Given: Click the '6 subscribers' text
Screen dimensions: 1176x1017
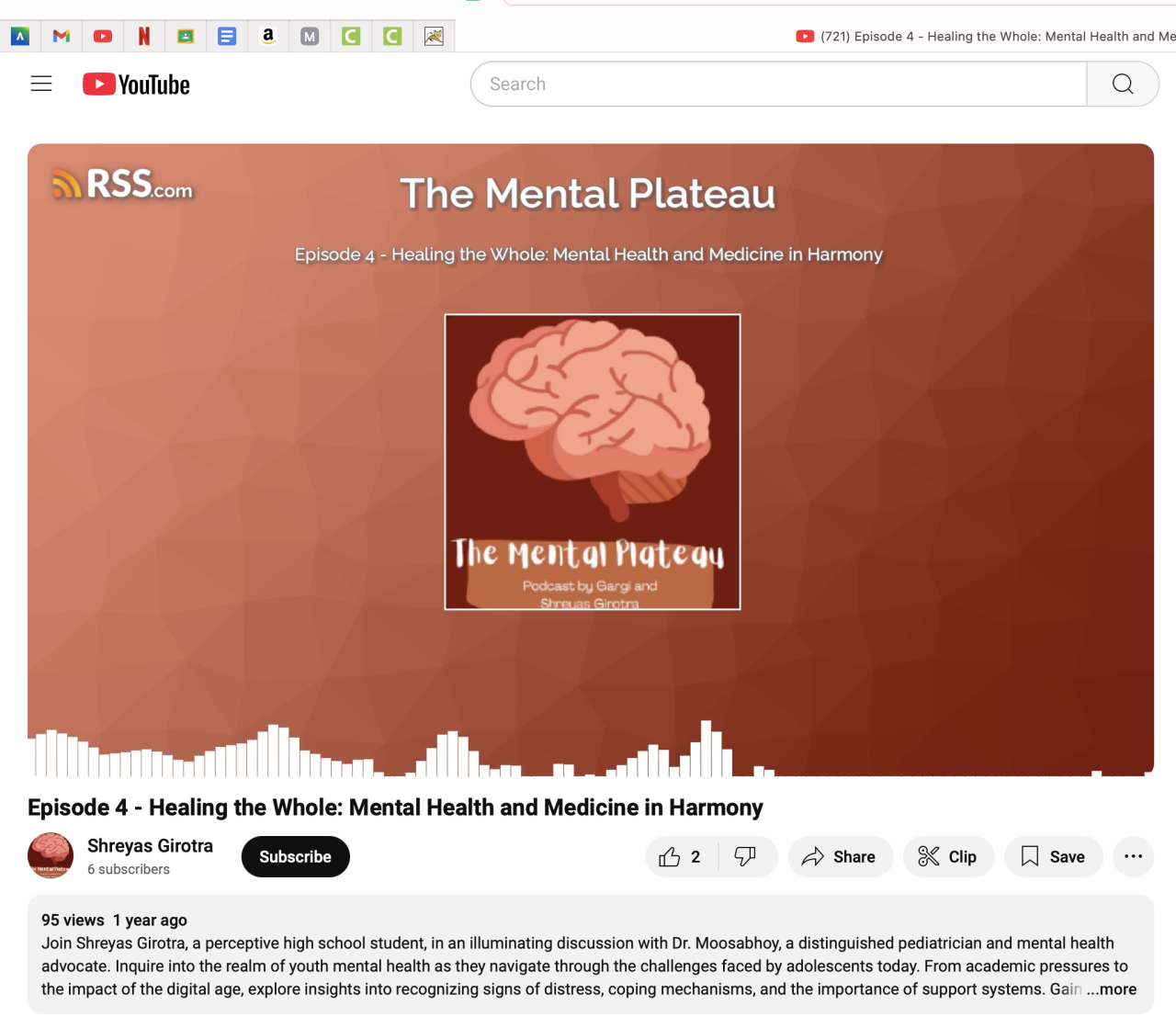Looking at the screenshot, I should point(129,869).
